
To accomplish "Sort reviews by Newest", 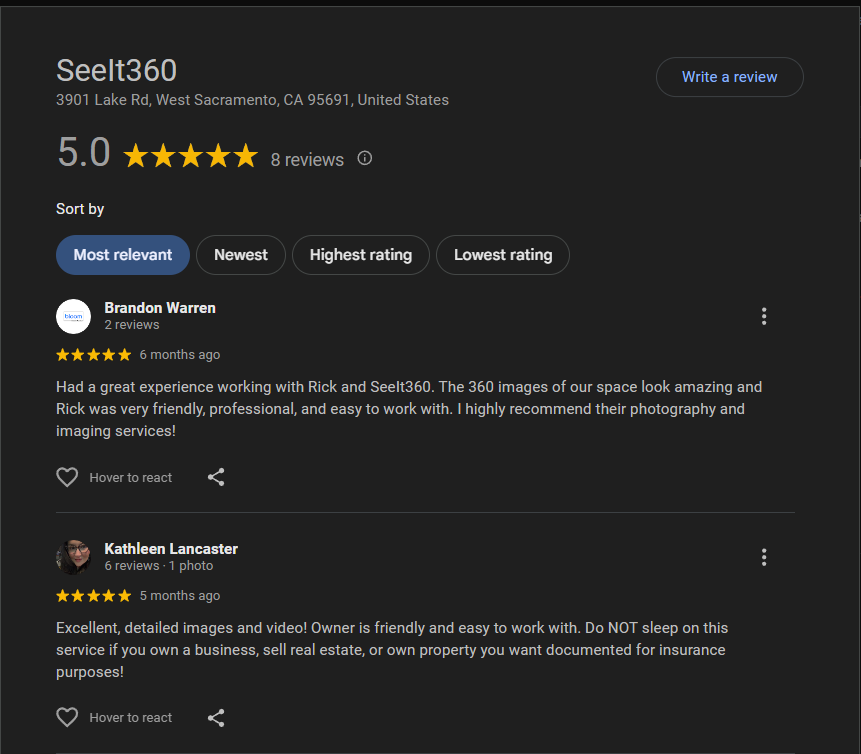I will pos(240,255).
